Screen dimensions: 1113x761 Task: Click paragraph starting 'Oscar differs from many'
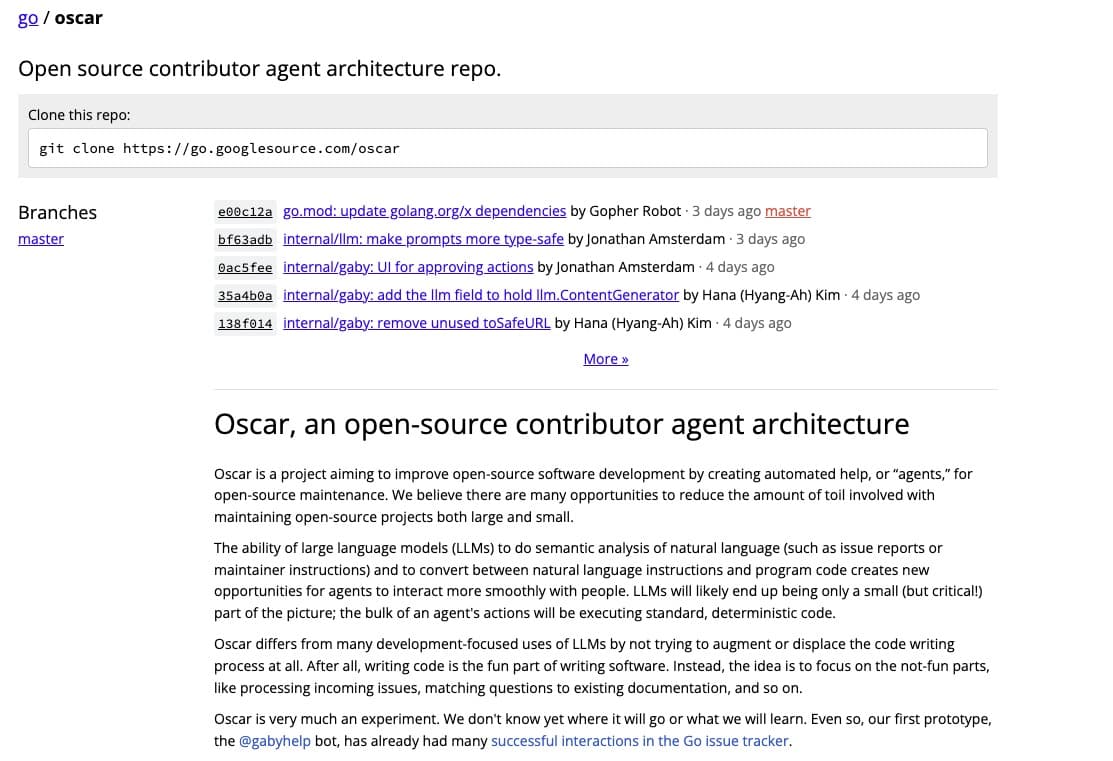602,666
